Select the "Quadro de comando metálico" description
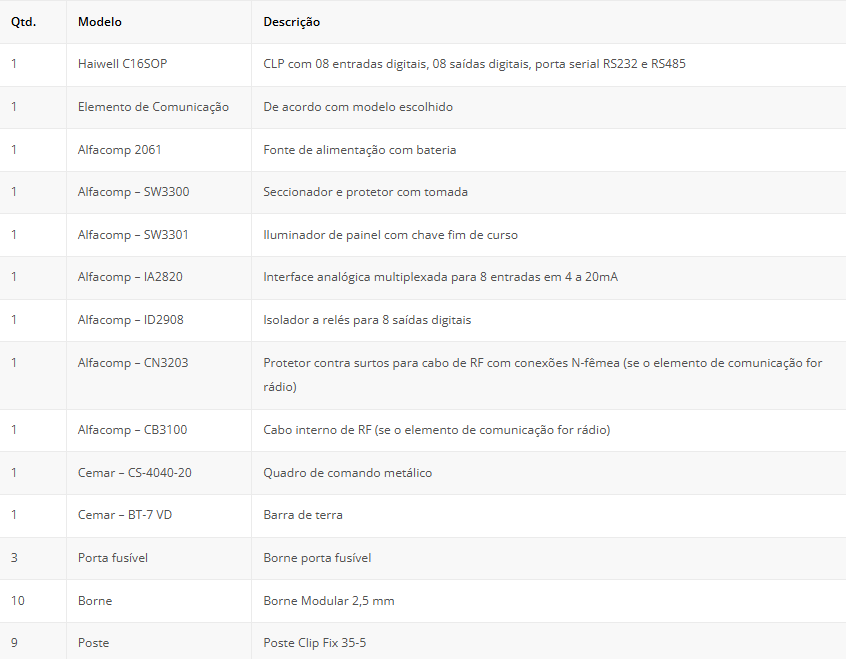Screen dimensions: 846x659 click(348, 473)
